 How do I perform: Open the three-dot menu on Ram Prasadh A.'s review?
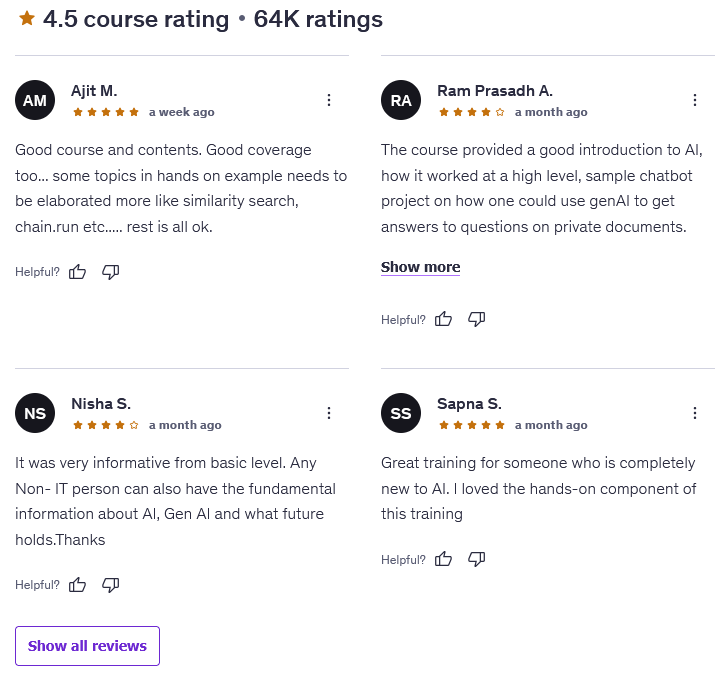[695, 100]
